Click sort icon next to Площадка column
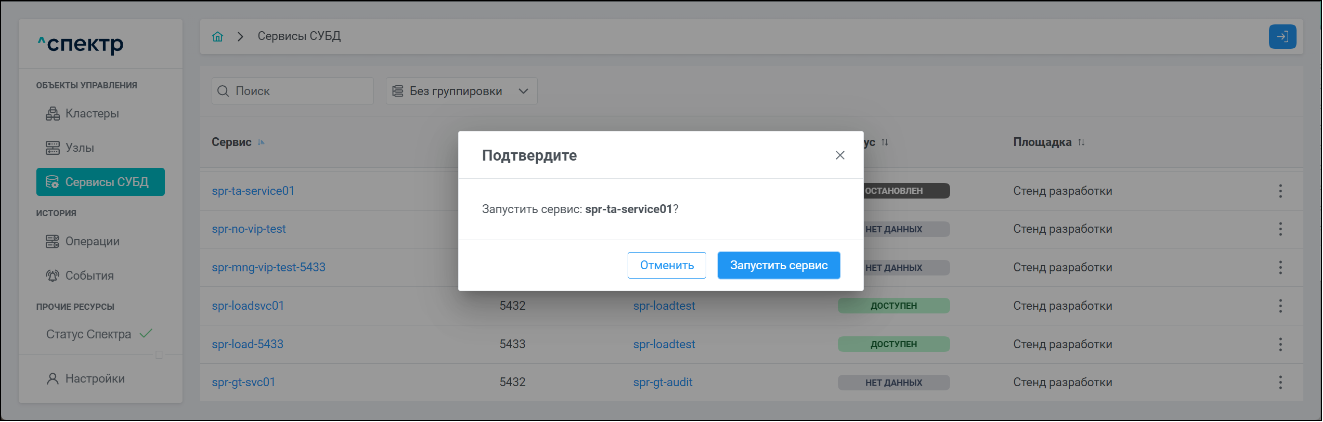 coord(1081,143)
